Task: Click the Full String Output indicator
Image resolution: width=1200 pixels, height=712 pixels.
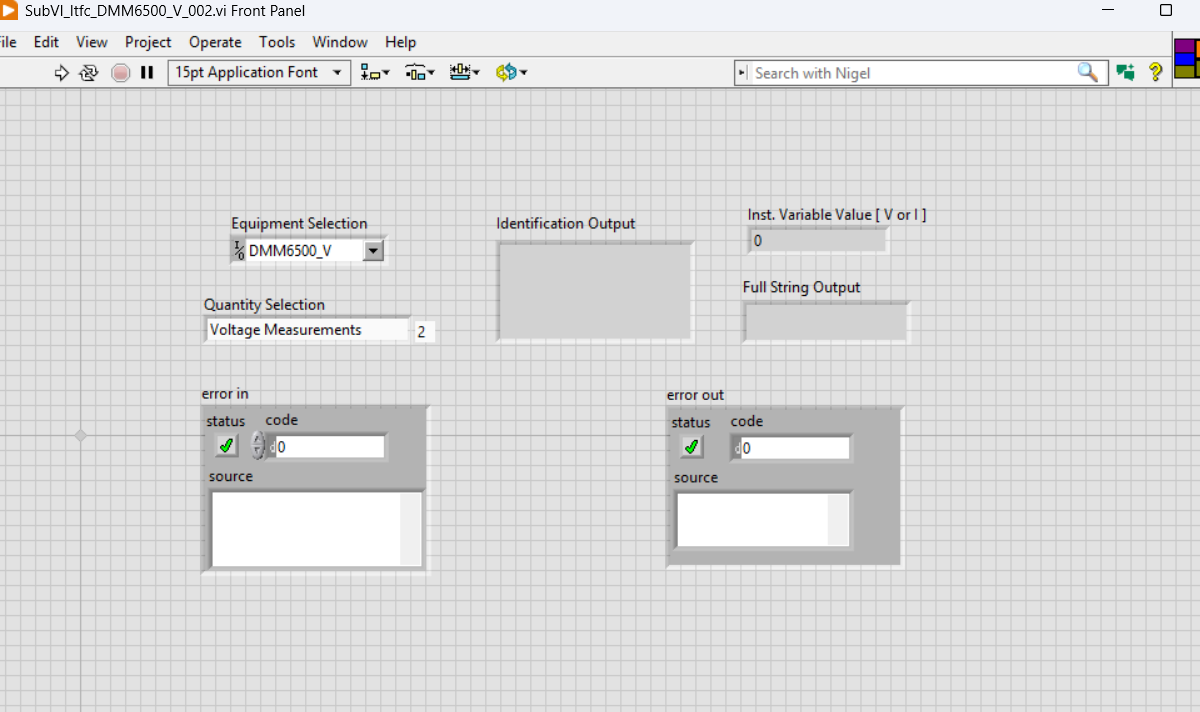Action: [826, 322]
